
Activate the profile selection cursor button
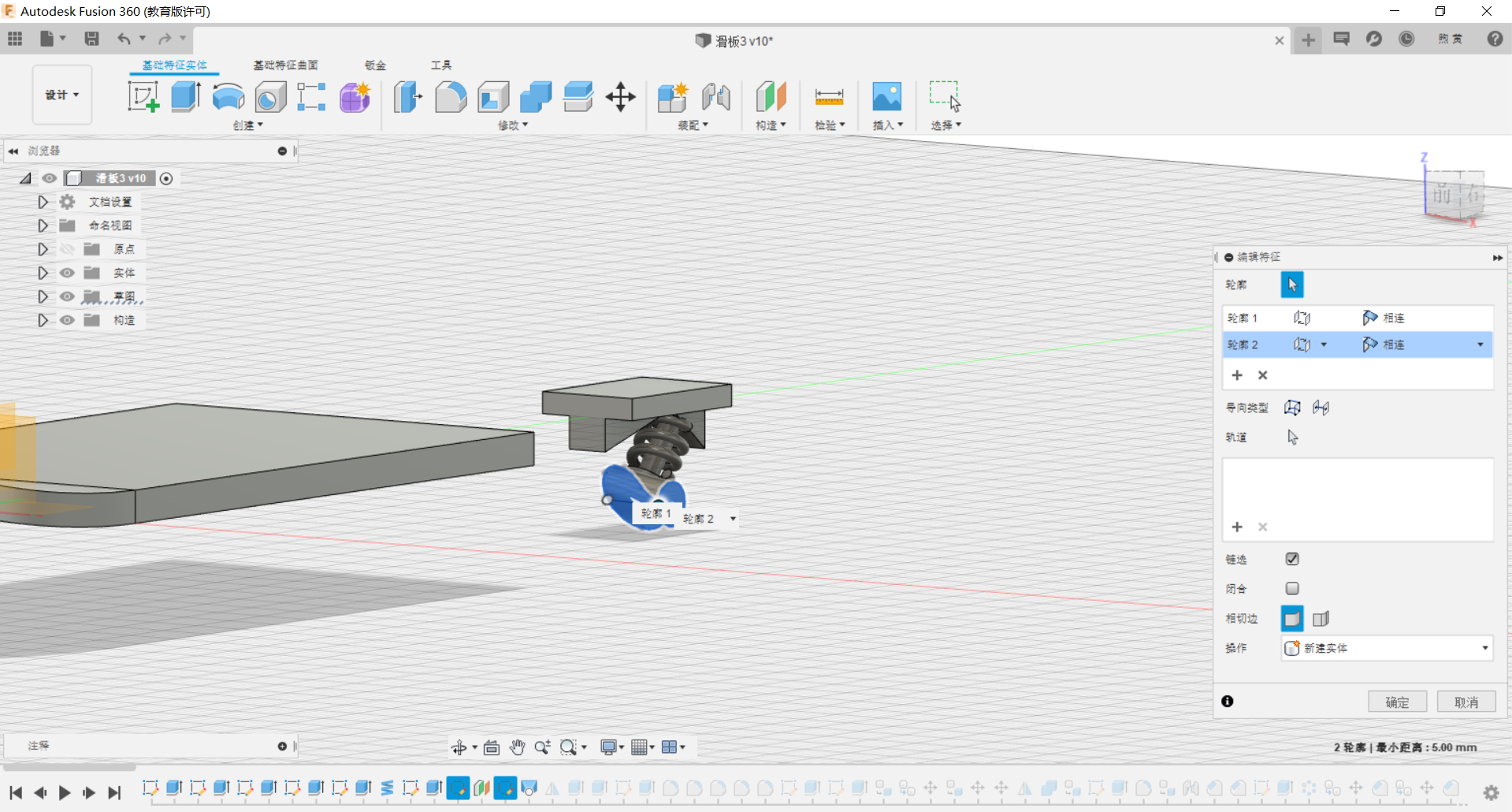1292,285
